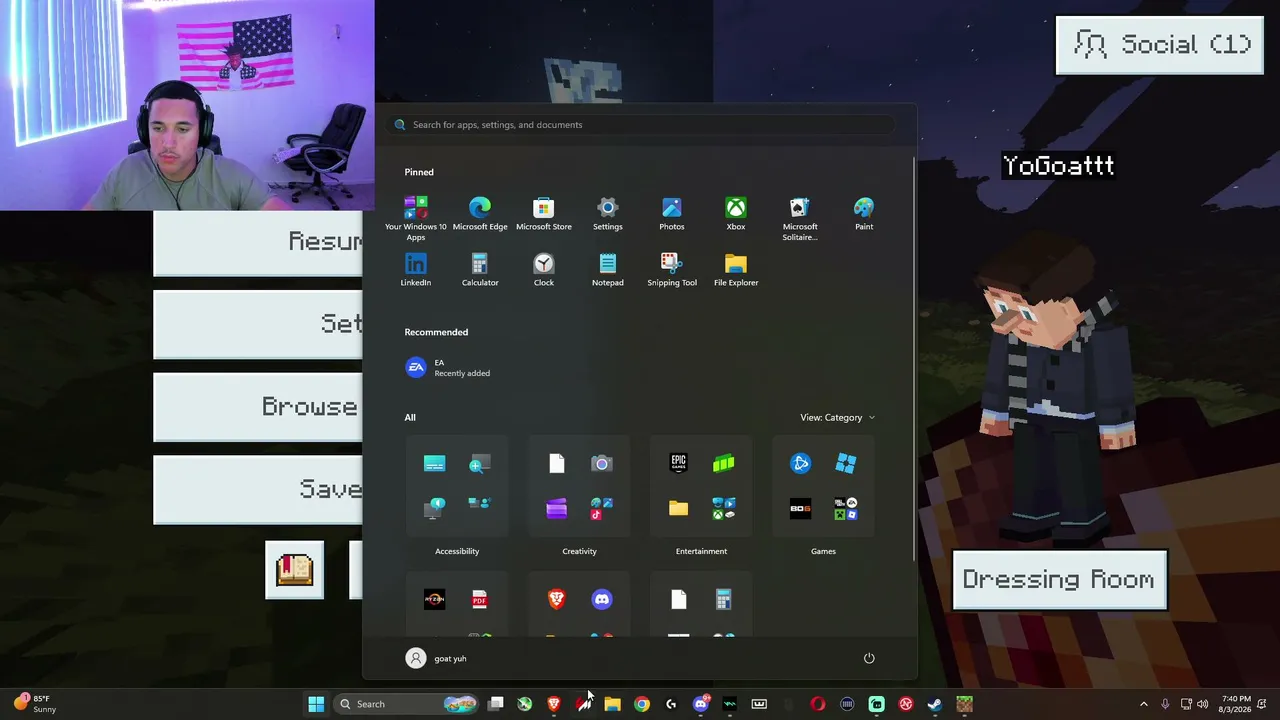1280x720 pixels.
Task: Open Minecraft Browse button
Action: click(x=258, y=407)
